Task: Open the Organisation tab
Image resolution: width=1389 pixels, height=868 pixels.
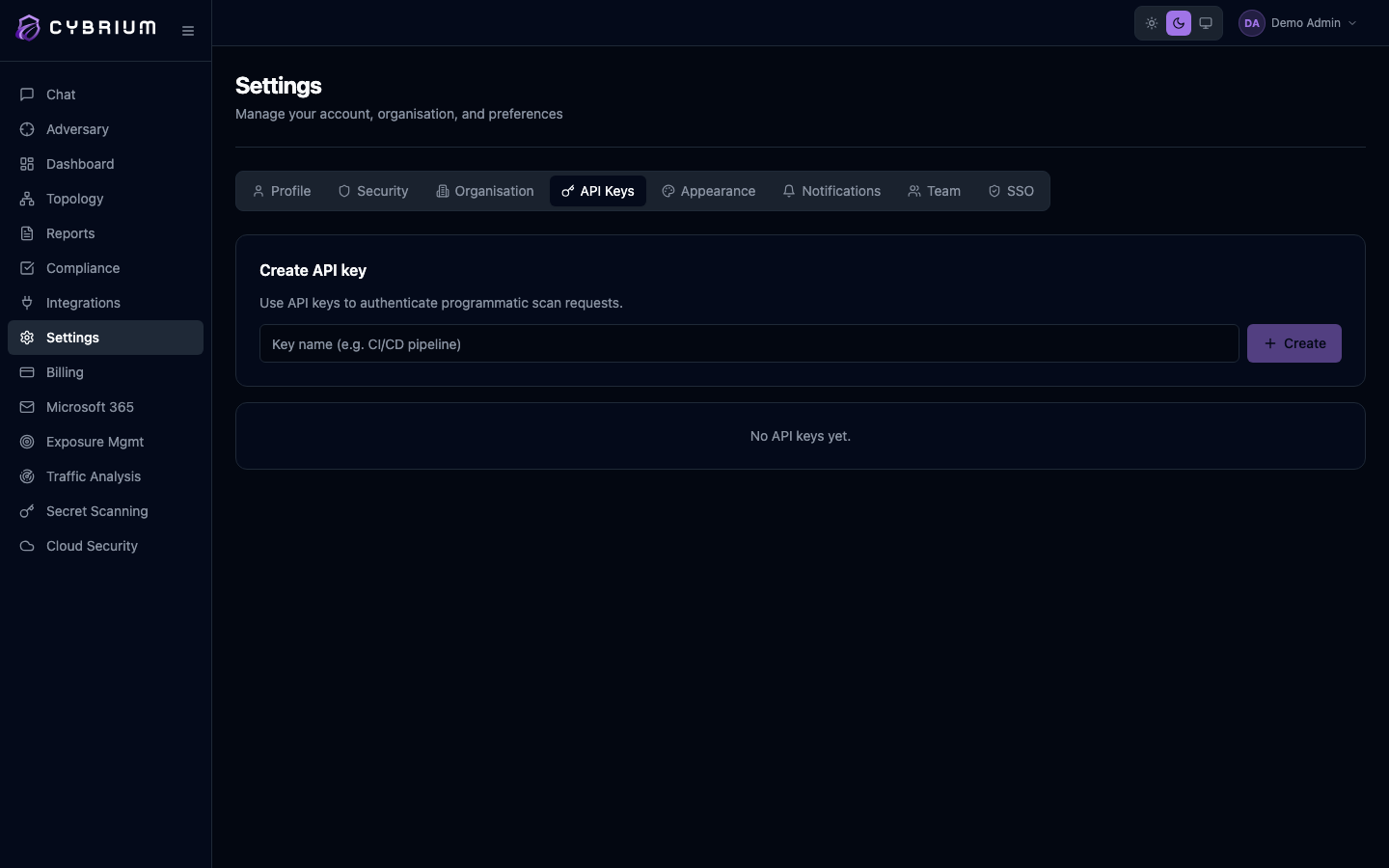Action: (485, 191)
